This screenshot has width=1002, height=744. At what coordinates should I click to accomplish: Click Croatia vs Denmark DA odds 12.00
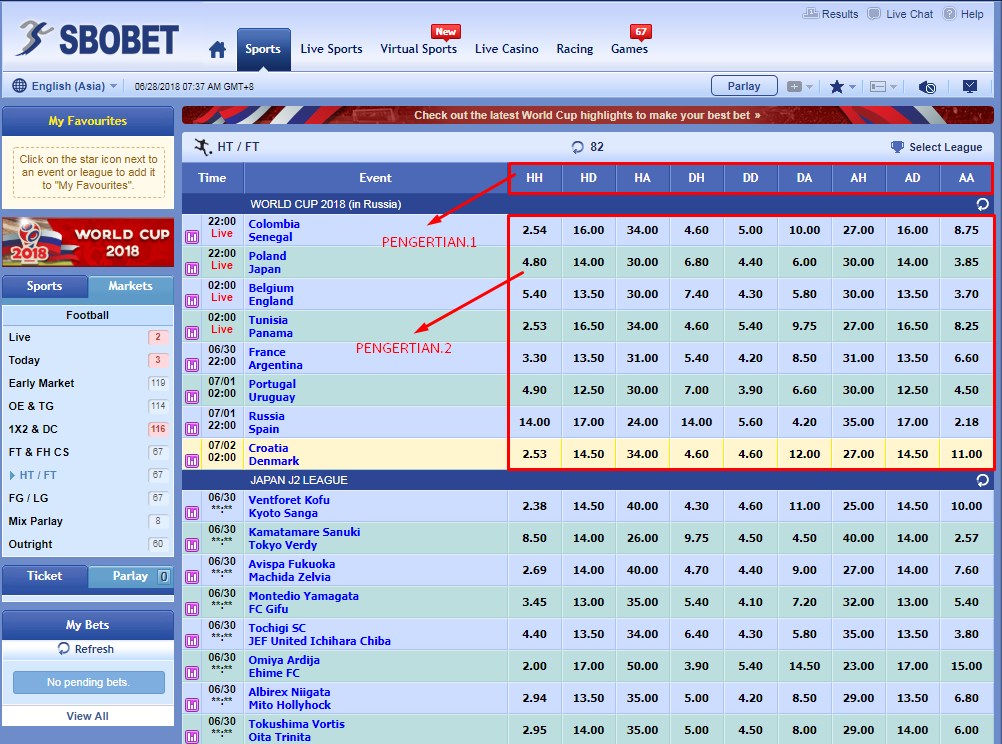coord(805,454)
